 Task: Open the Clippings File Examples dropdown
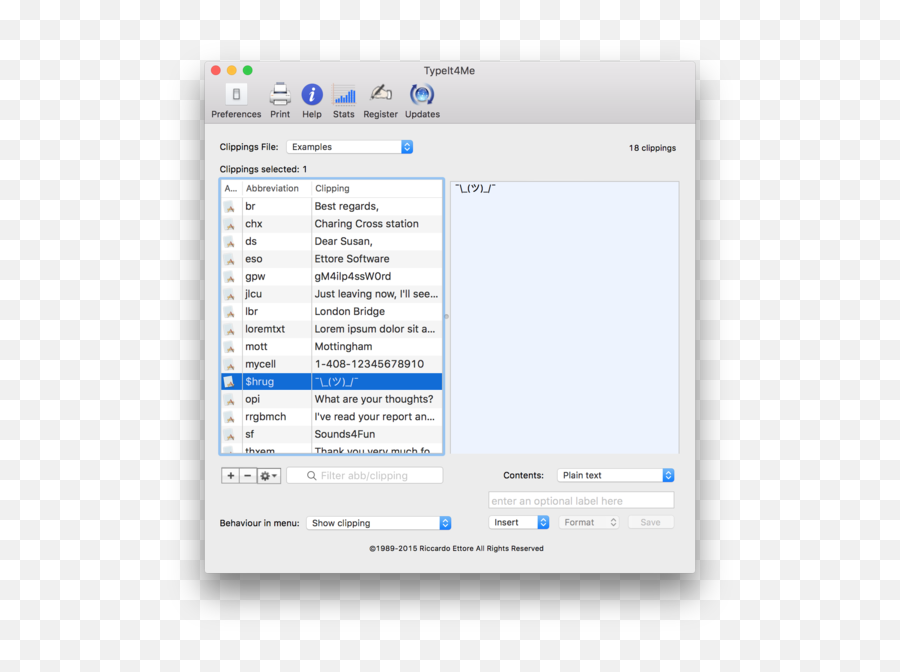click(x=350, y=147)
